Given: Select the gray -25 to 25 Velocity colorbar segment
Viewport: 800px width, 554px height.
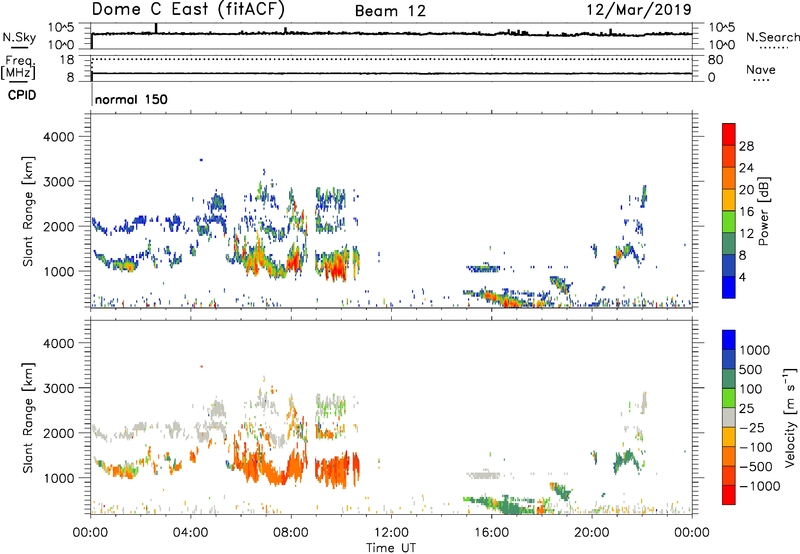Looking at the screenshot, I should point(729,418).
